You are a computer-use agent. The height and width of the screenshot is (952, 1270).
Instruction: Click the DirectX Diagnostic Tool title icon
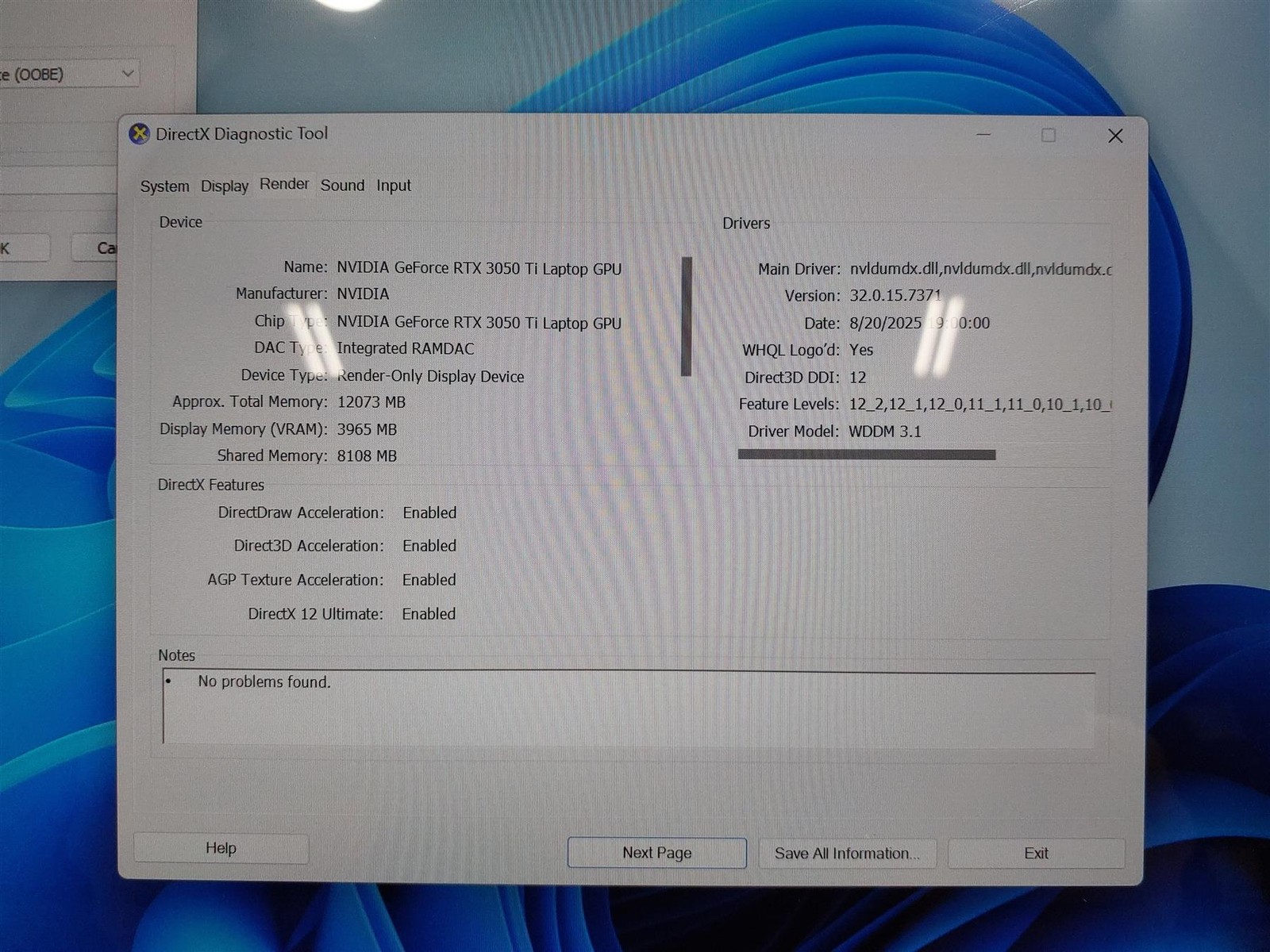point(139,134)
